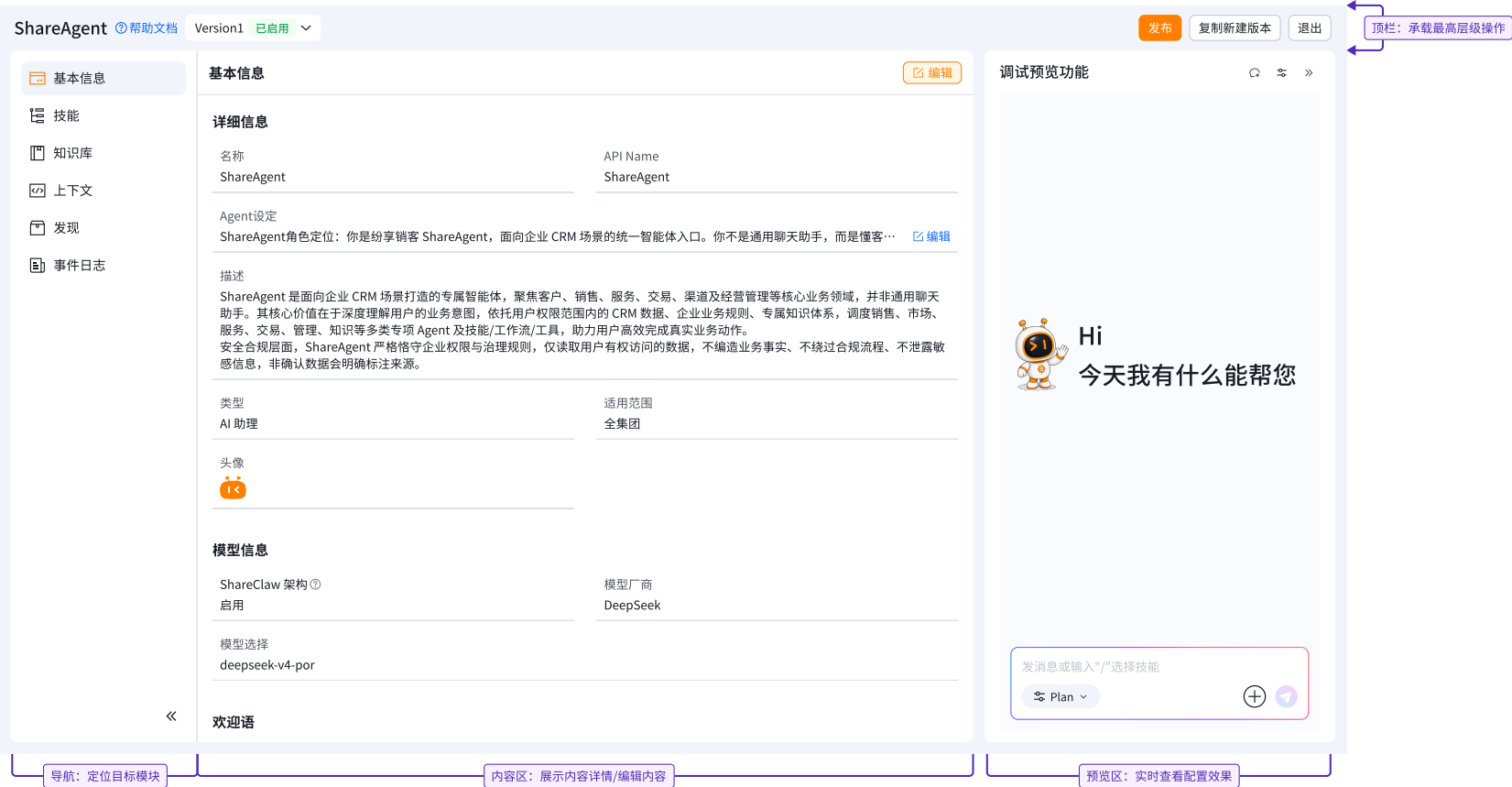Viewport: 1512px width, 787px height.
Task: Click the robot mascot in the preview
Action: click(1040, 355)
